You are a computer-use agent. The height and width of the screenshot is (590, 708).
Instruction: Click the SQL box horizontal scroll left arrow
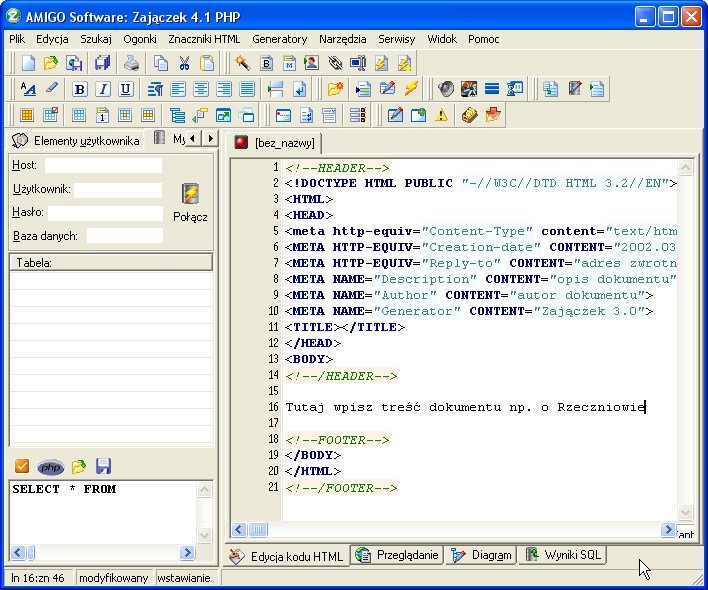click(x=19, y=552)
